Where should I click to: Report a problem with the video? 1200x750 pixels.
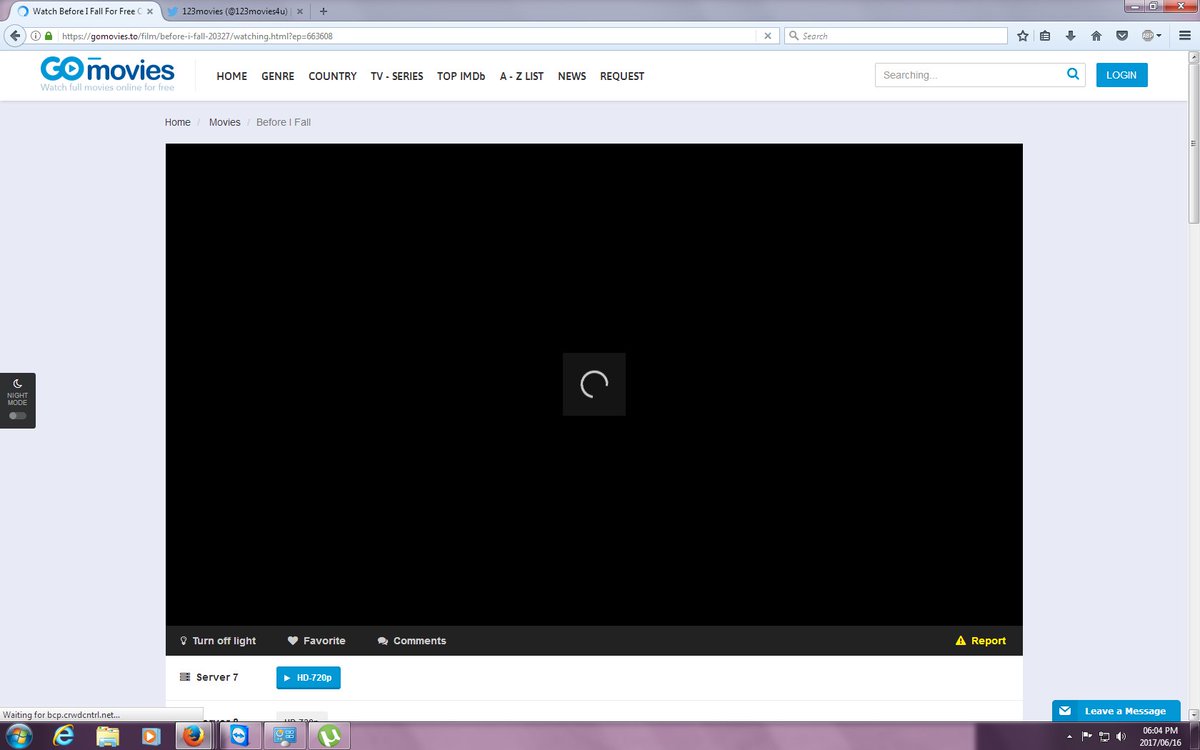[981, 641]
